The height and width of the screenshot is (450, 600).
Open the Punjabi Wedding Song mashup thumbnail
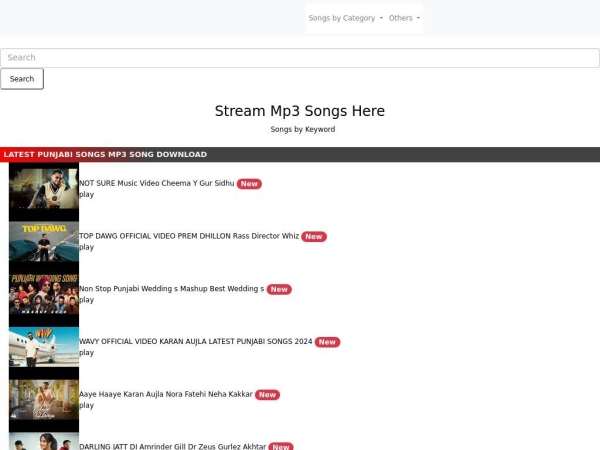[44, 295]
